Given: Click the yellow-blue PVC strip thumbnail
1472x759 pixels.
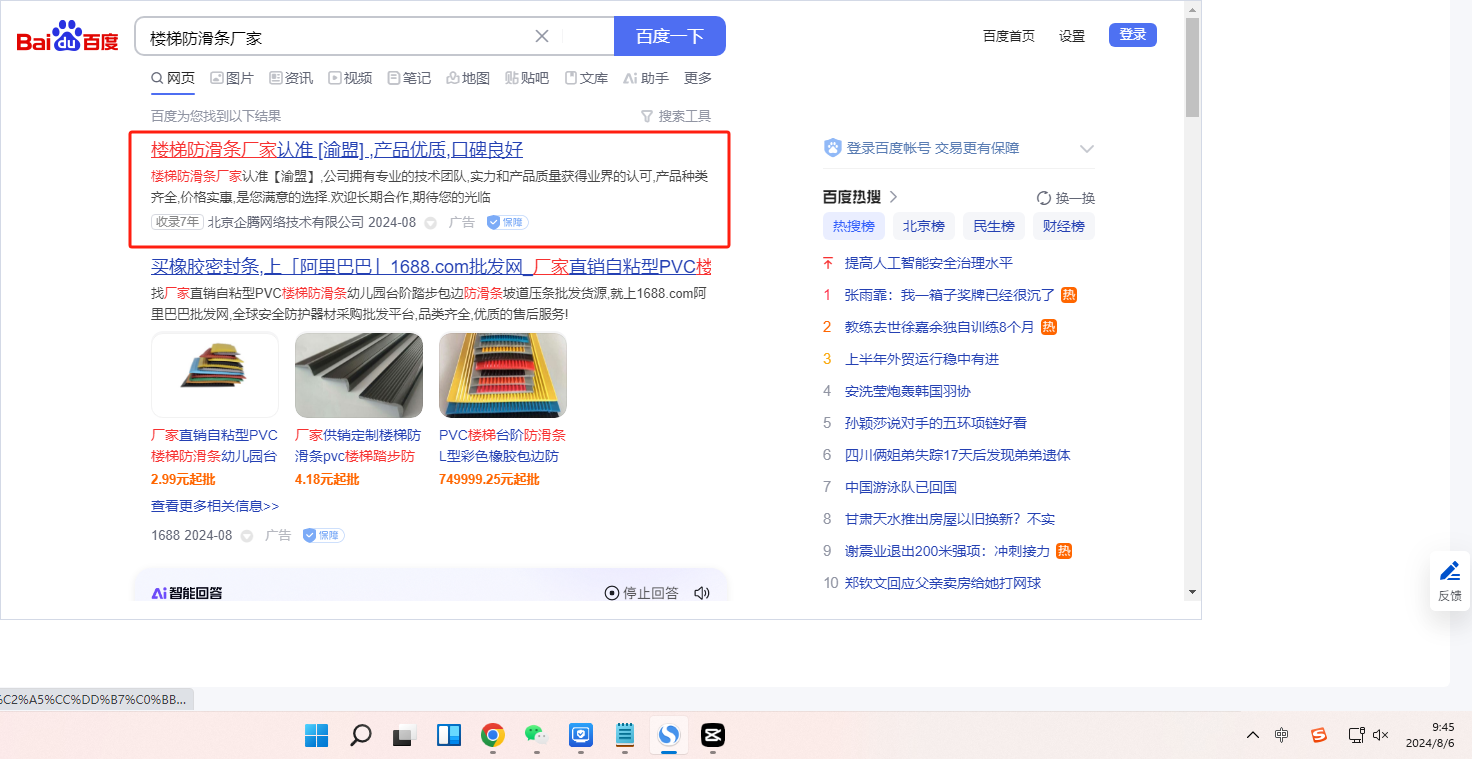Looking at the screenshot, I should coord(503,375).
